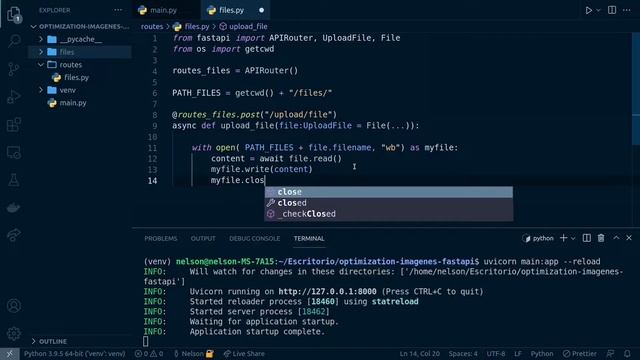Change indentation via Spaces: 4

click(463, 354)
